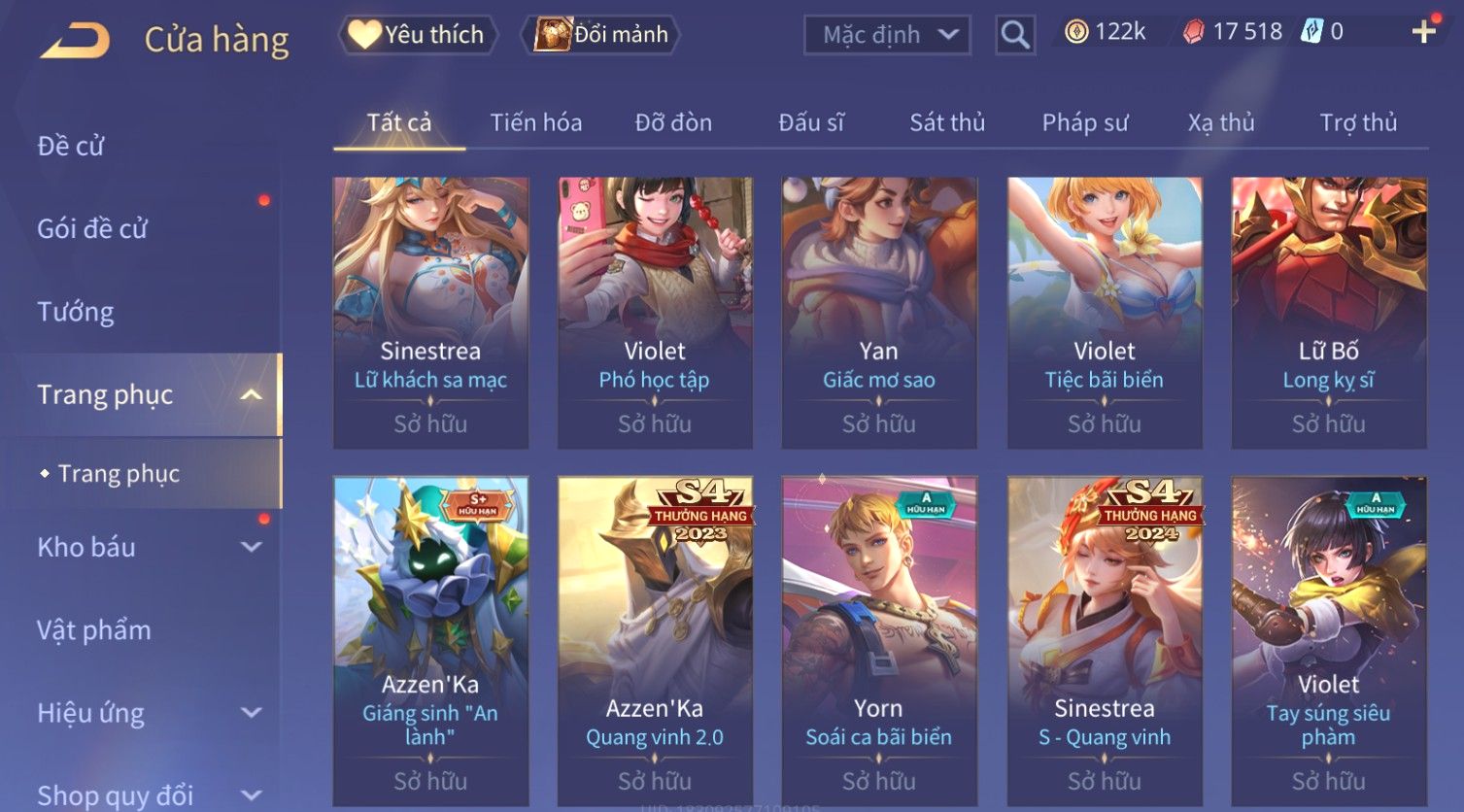This screenshot has height=812, width=1464.
Task: Open Đổi mảnh fragment exchange
Action: (x=600, y=35)
